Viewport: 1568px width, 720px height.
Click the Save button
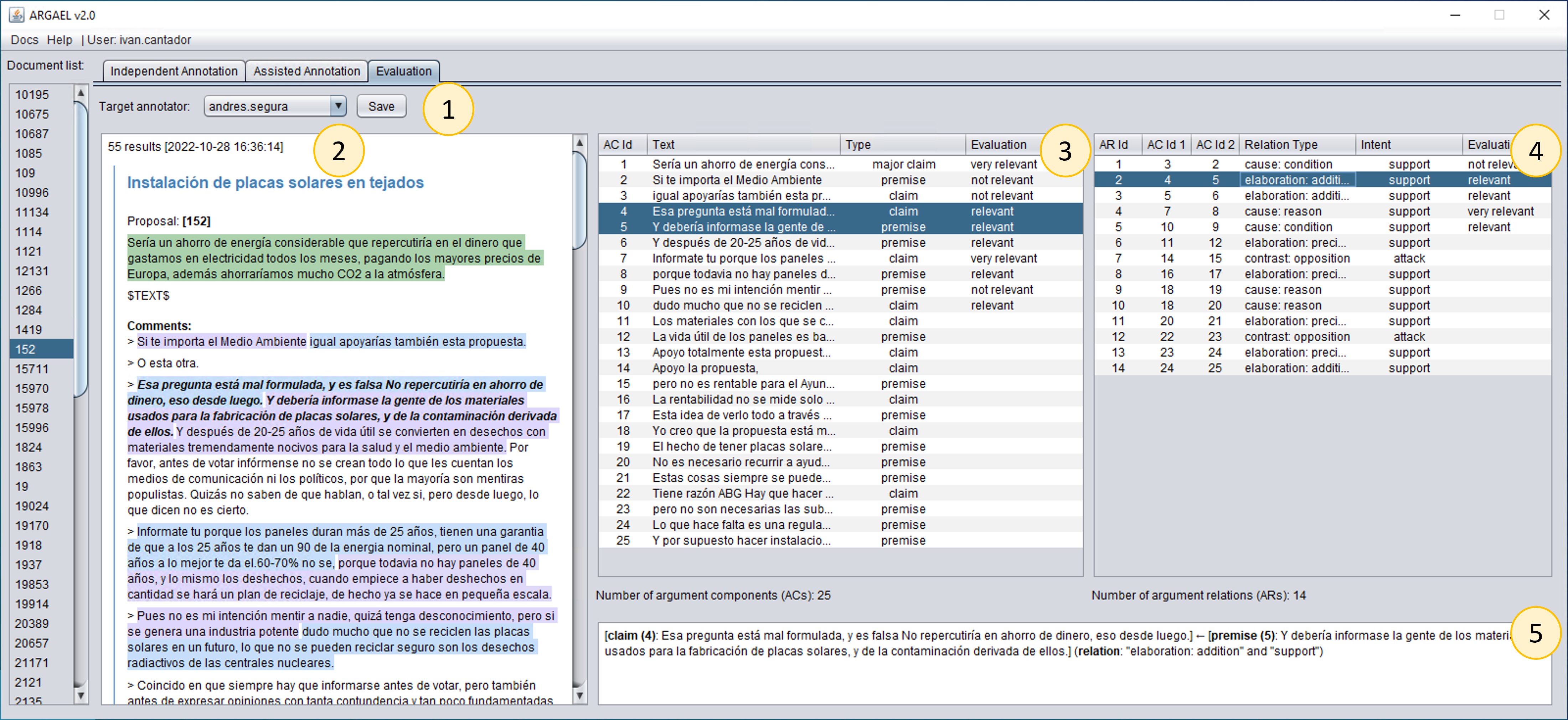click(x=381, y=106)
